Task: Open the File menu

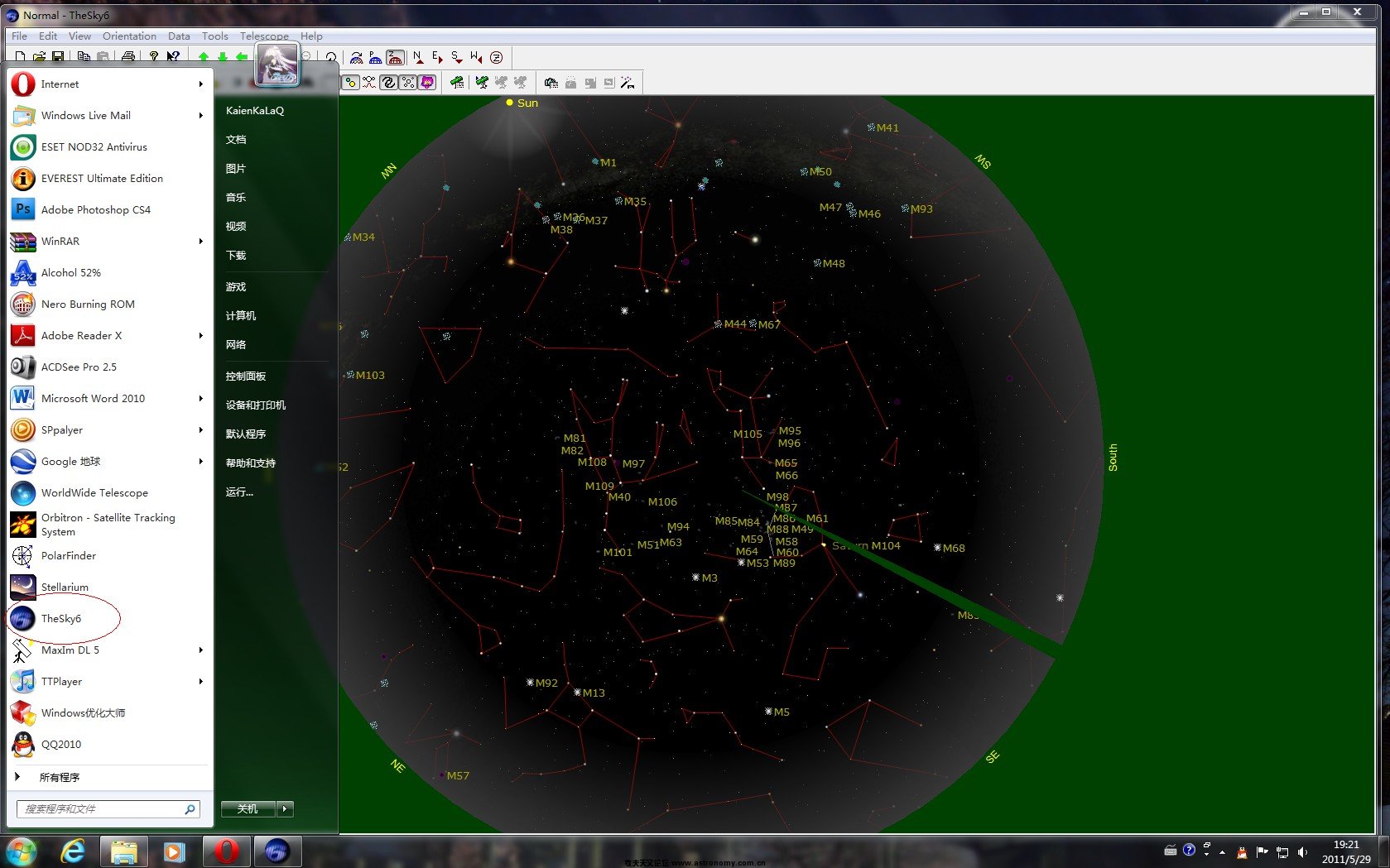Action: 19,36
